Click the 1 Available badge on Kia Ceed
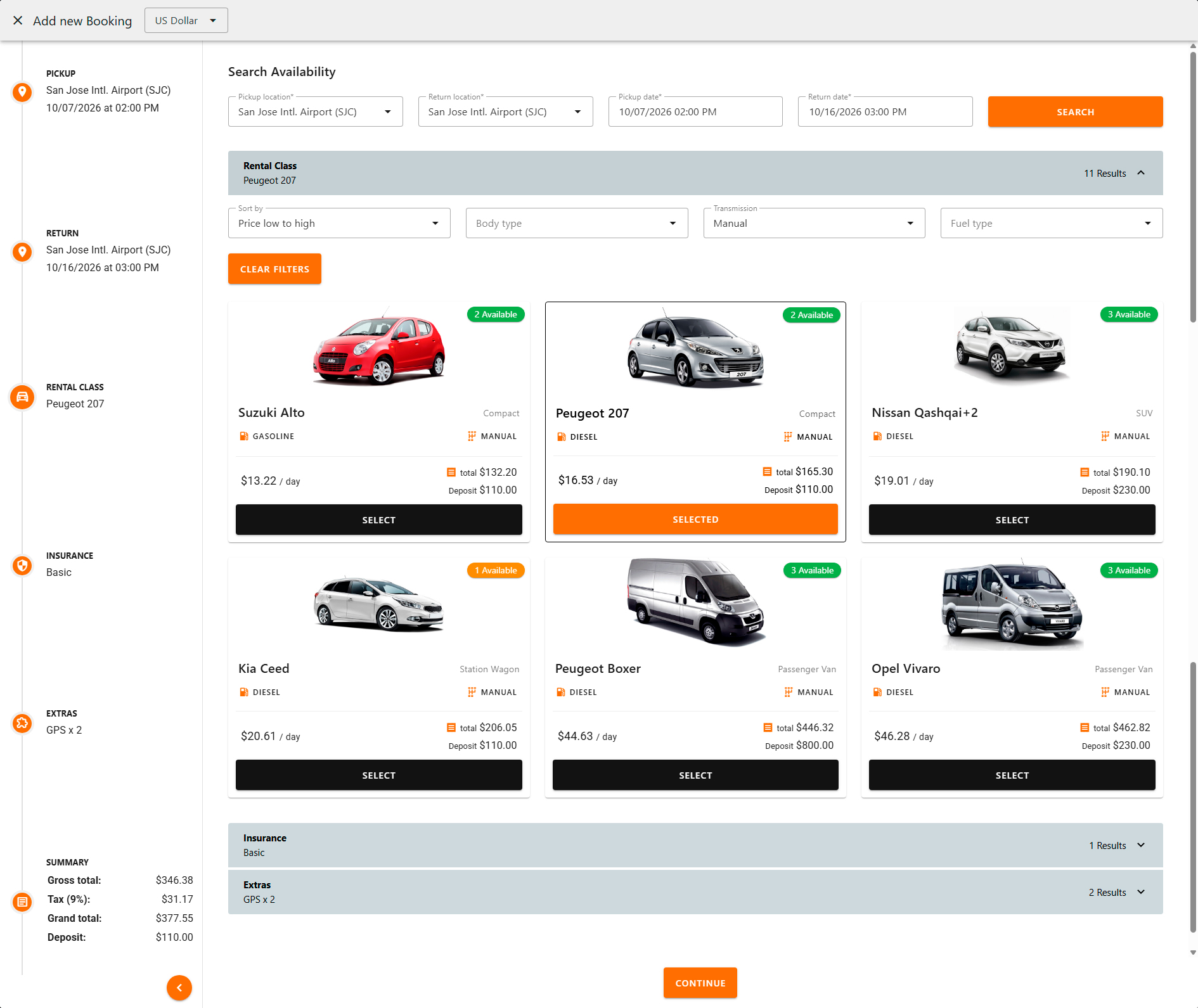 (x=496, y=570)
